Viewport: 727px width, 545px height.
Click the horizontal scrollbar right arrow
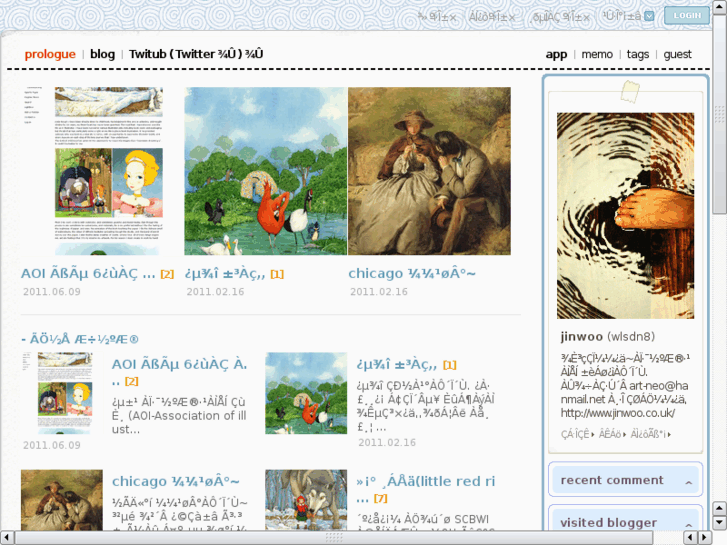(x=704, y=538)
